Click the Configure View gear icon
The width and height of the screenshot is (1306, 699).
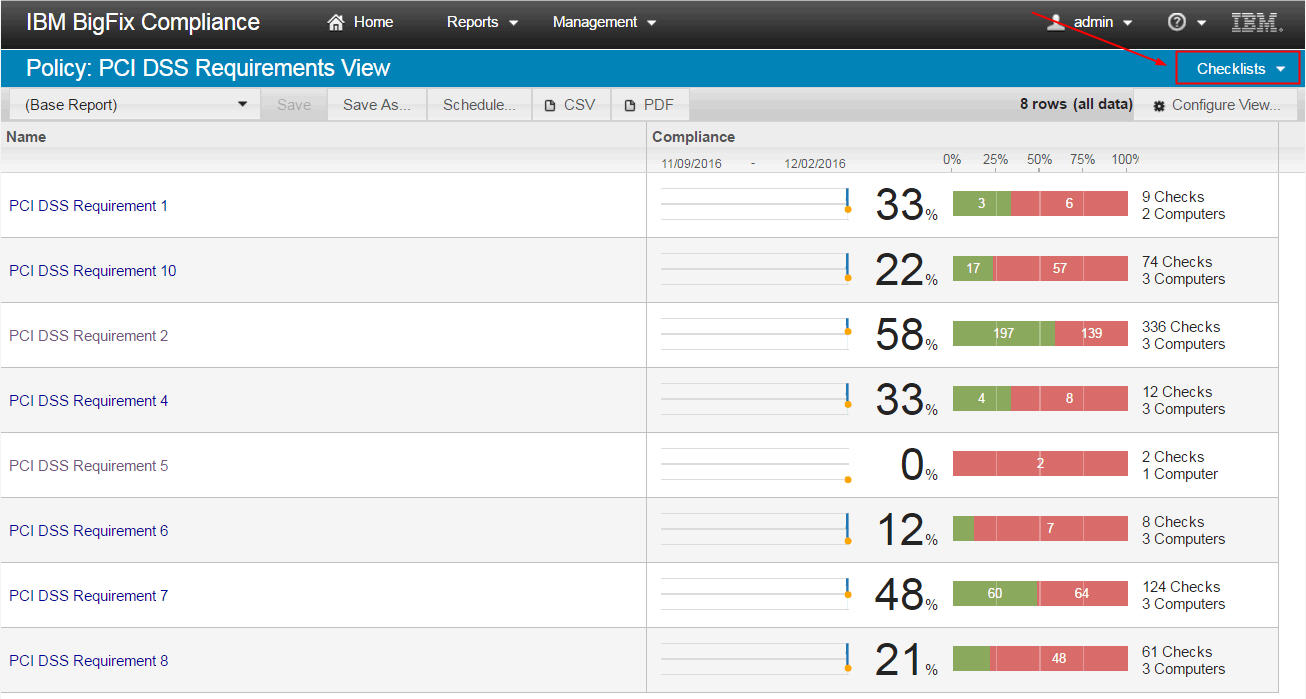click(x=1159, y=105)
